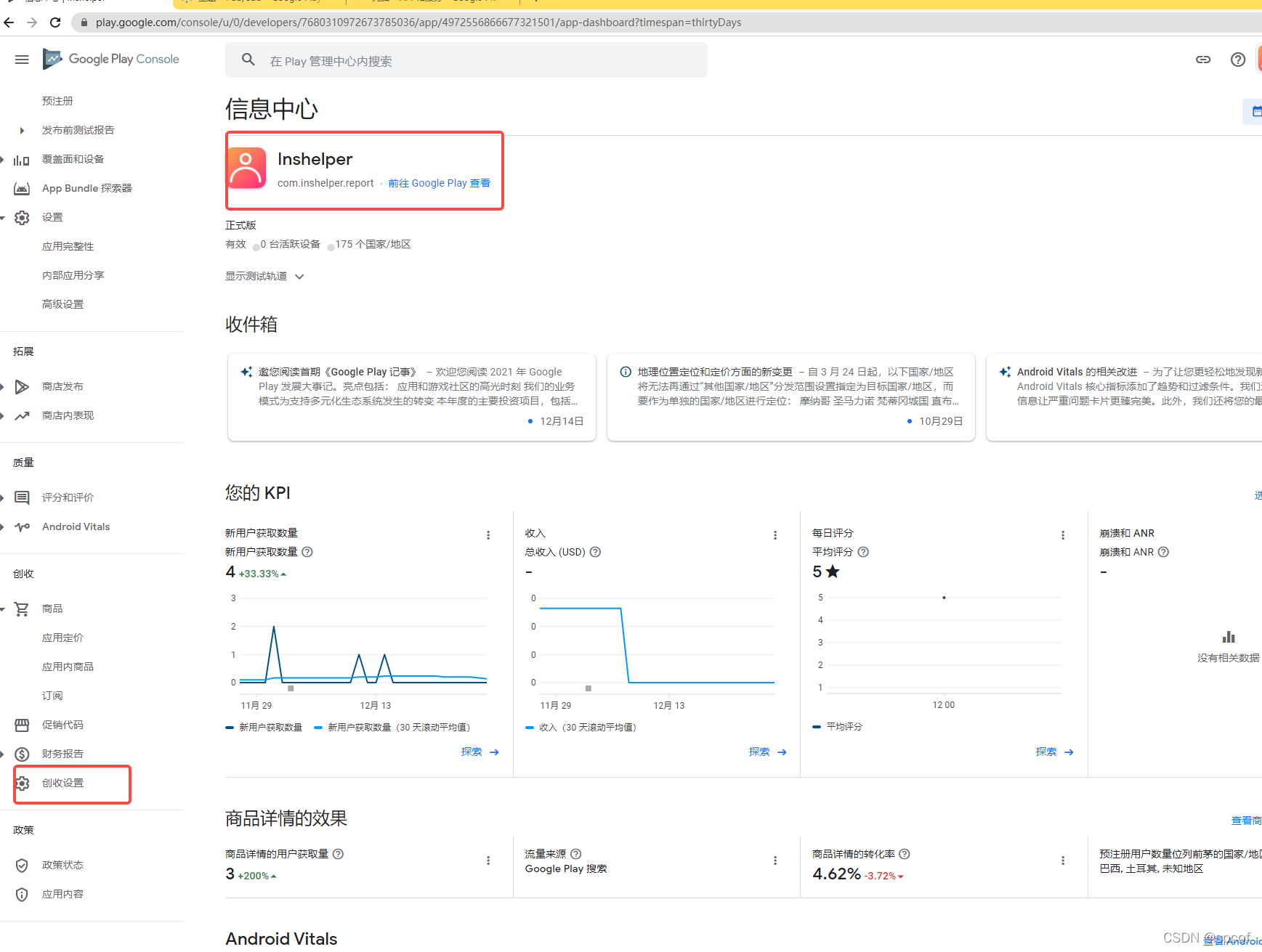The image size is (1262, 952).
Task: Click the browser back arrow
Action: [x=9, y=23]
